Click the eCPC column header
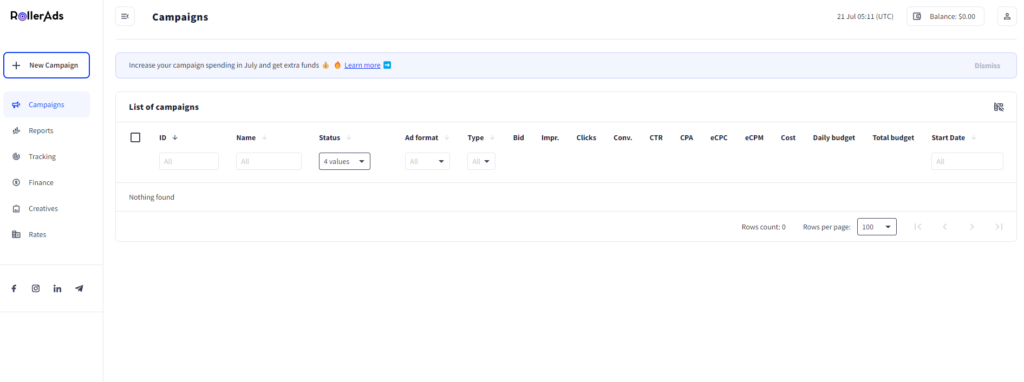 point(719,138)
